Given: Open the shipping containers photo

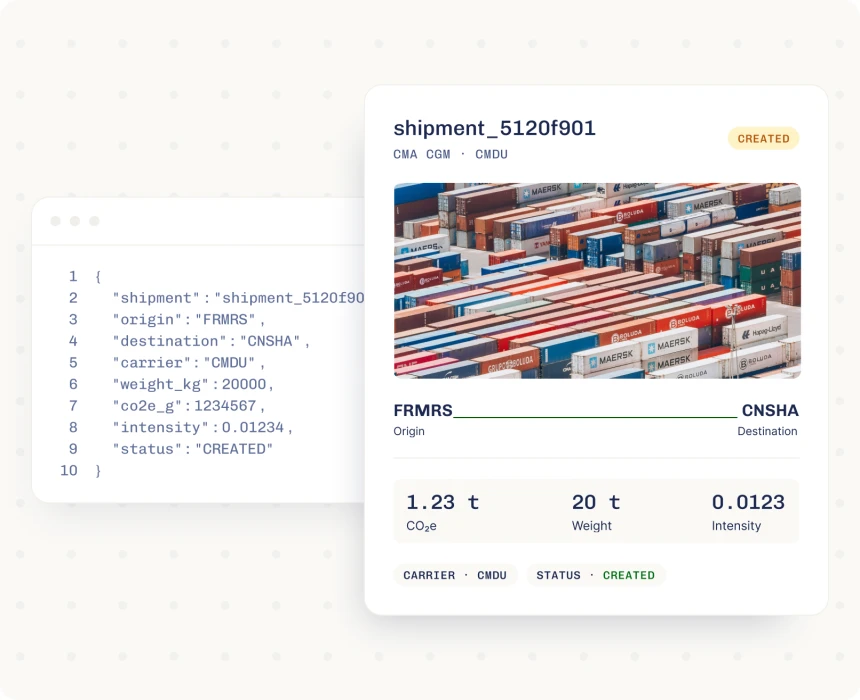Looking at the screenshot, I should tap(597, 280).
